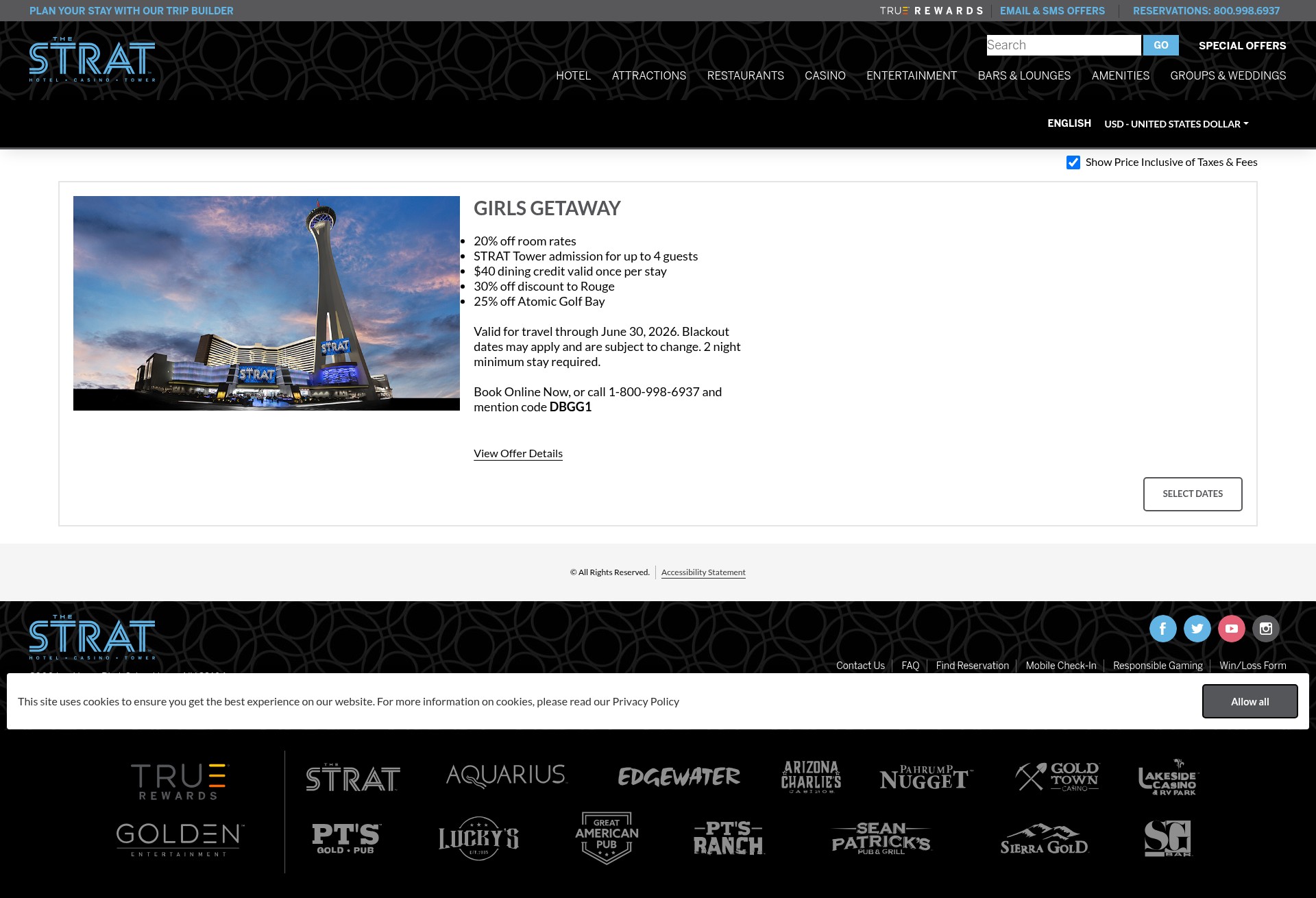The image size is (1316, 898).
Task: Toggle Show Price Inclusive of Taxes & Fees
Action: 1073,162
